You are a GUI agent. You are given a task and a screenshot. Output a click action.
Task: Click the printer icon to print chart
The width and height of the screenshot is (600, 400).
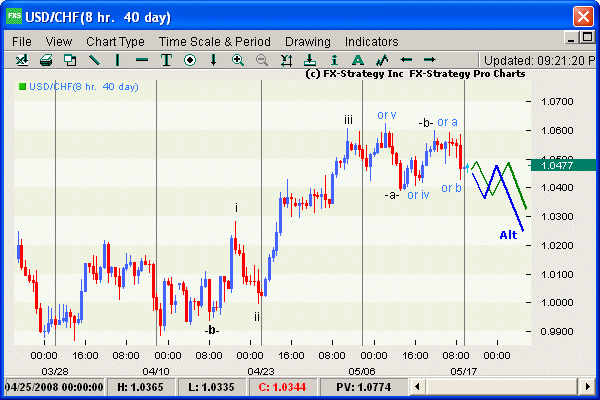pos(46,60)
